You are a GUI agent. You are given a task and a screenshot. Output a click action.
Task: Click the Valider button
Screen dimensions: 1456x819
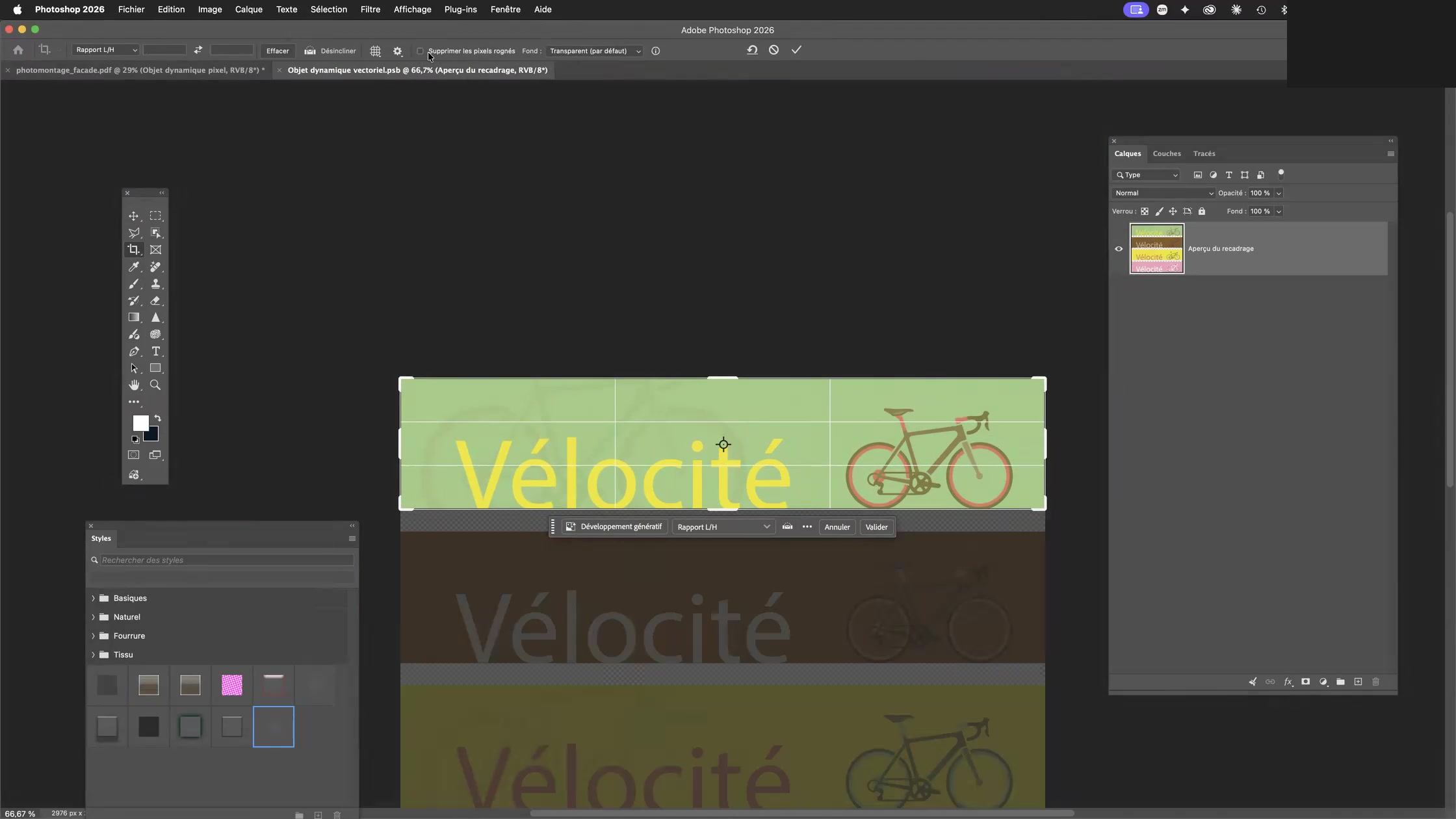[876, 527]
